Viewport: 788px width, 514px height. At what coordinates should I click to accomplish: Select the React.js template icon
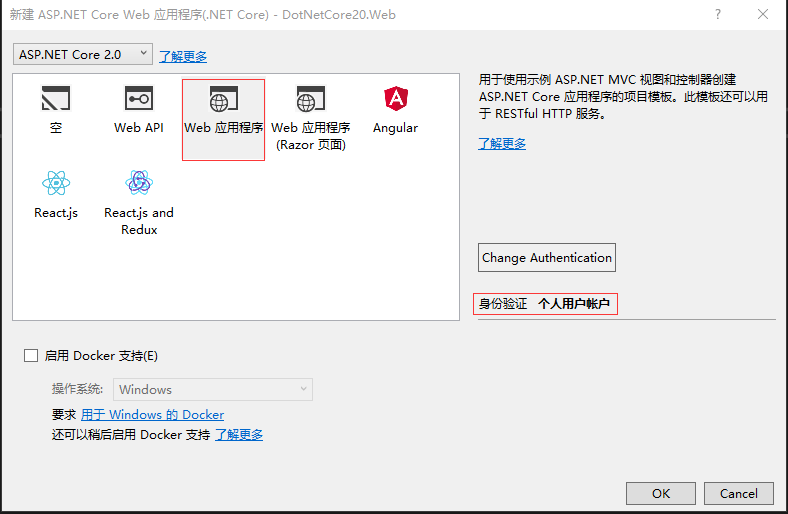click(56, 183)
